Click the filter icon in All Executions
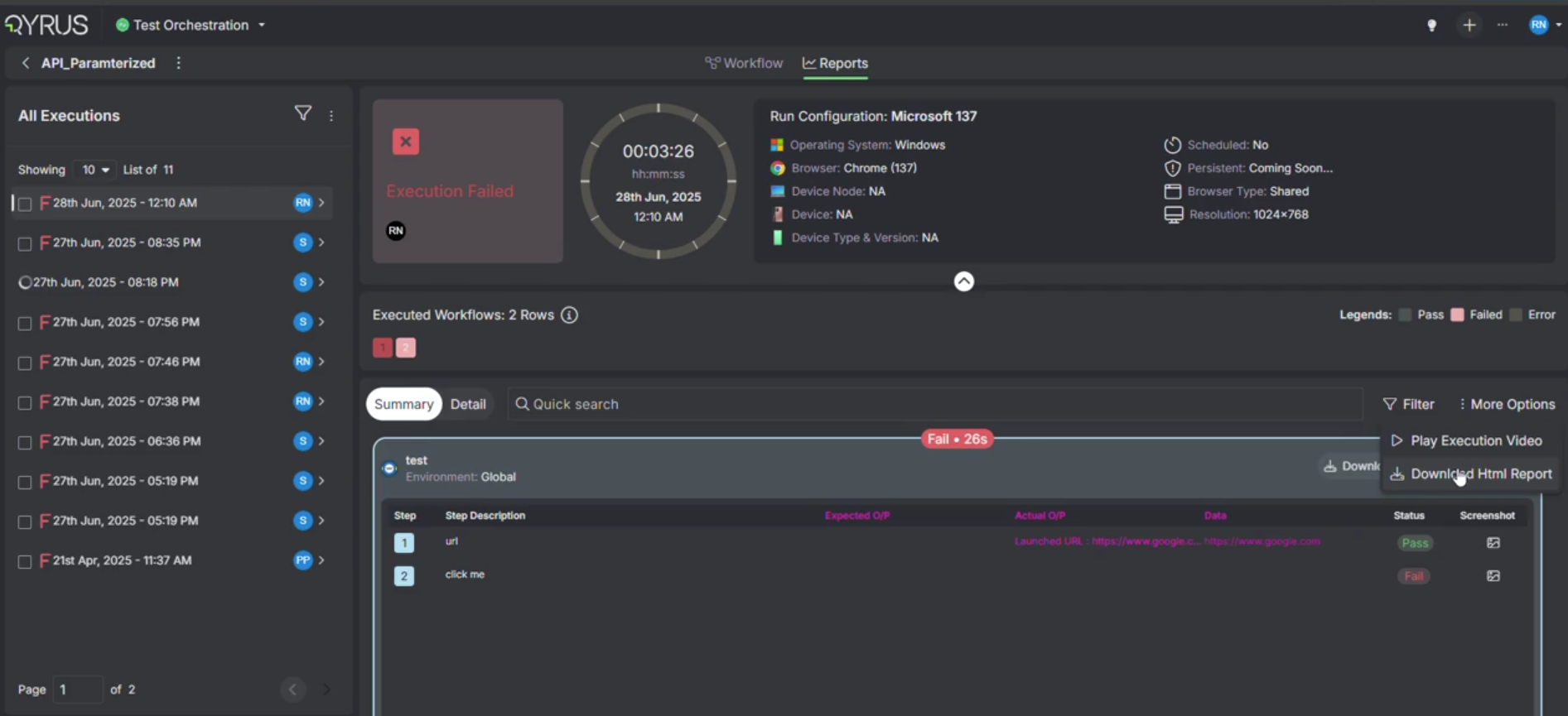 tap(302, 113)
